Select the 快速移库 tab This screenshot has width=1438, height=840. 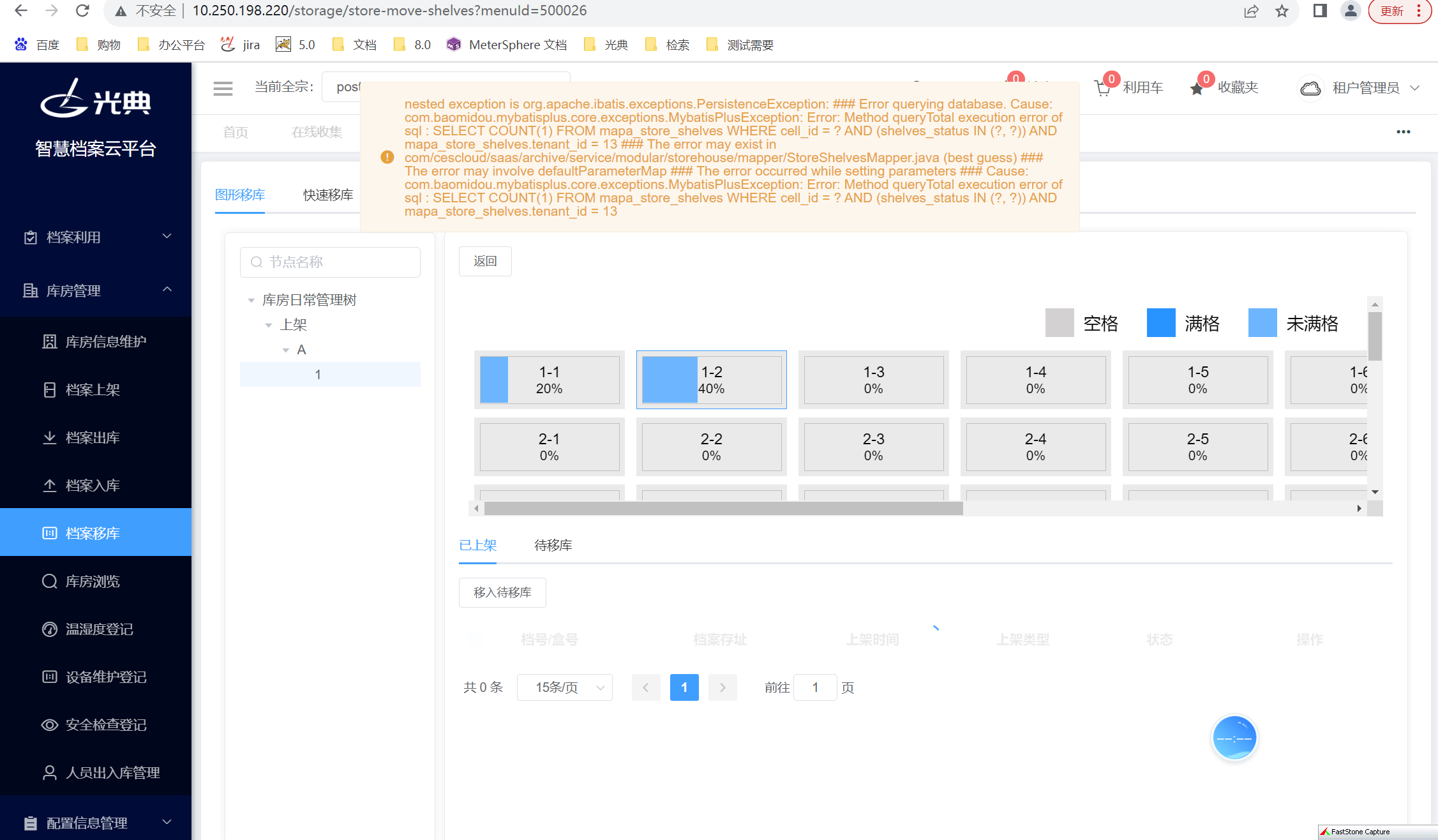pyautogui.click(x=328, y=195)
